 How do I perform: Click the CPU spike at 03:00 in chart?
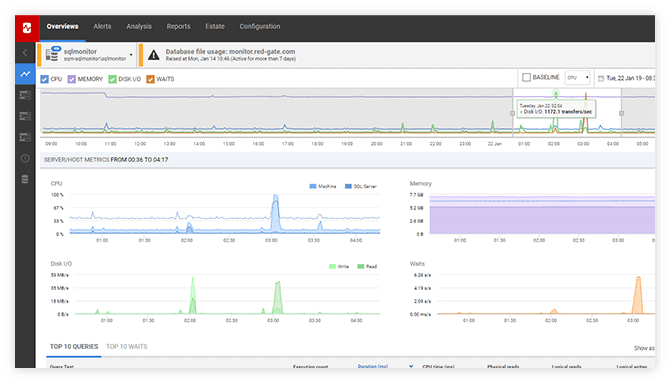(275, 214)
